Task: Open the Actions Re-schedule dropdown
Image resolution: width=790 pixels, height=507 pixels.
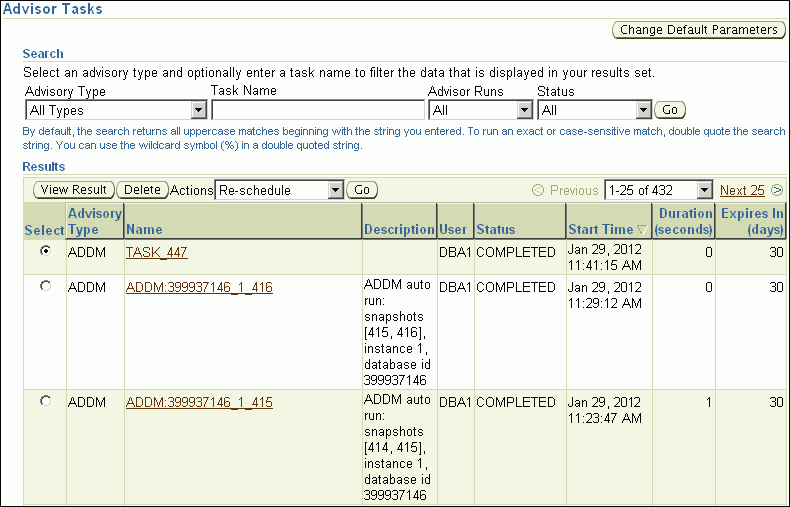Action: [x=279, y=190]
